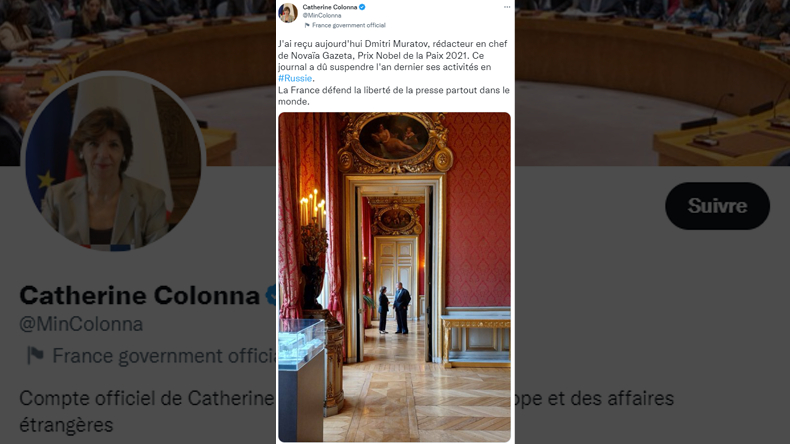Open the large round profile picture

click(x=113, y=161)
